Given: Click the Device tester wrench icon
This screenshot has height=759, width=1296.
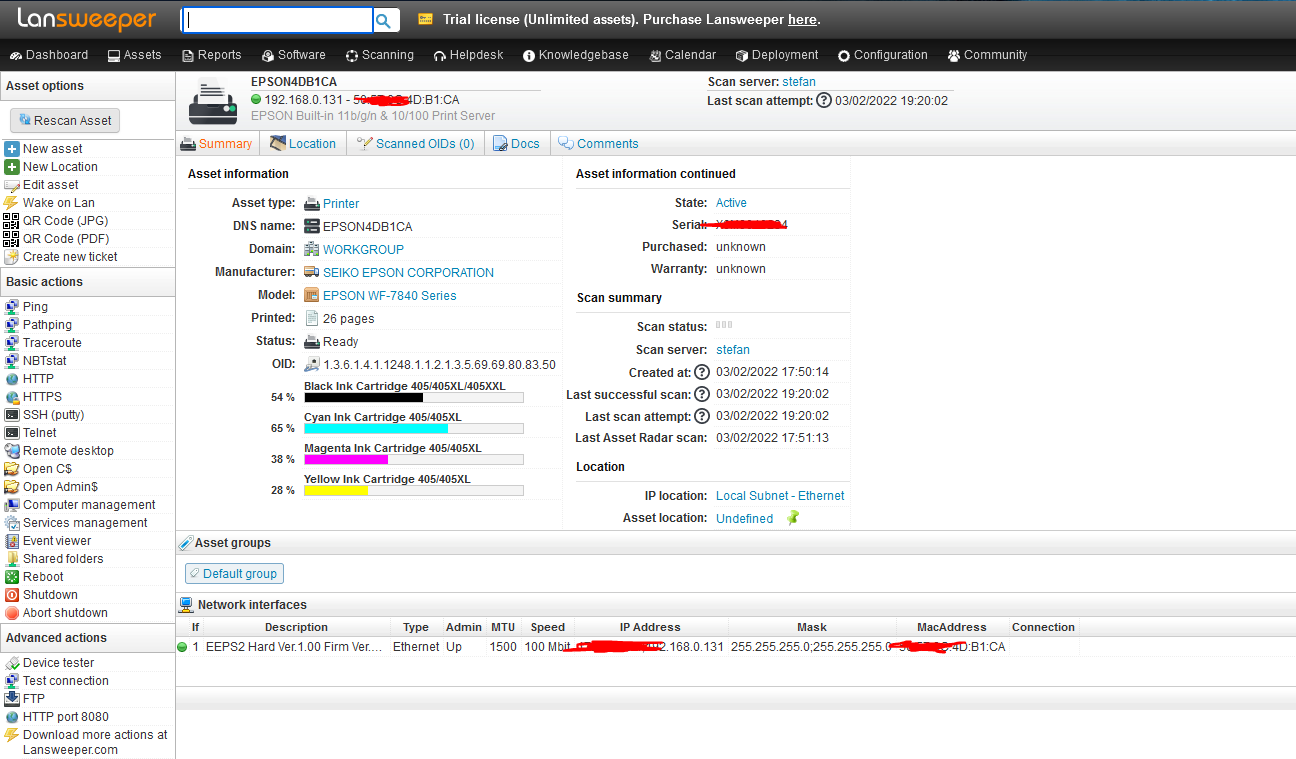Looking at the screenshot, I should (x=12, y=663).
